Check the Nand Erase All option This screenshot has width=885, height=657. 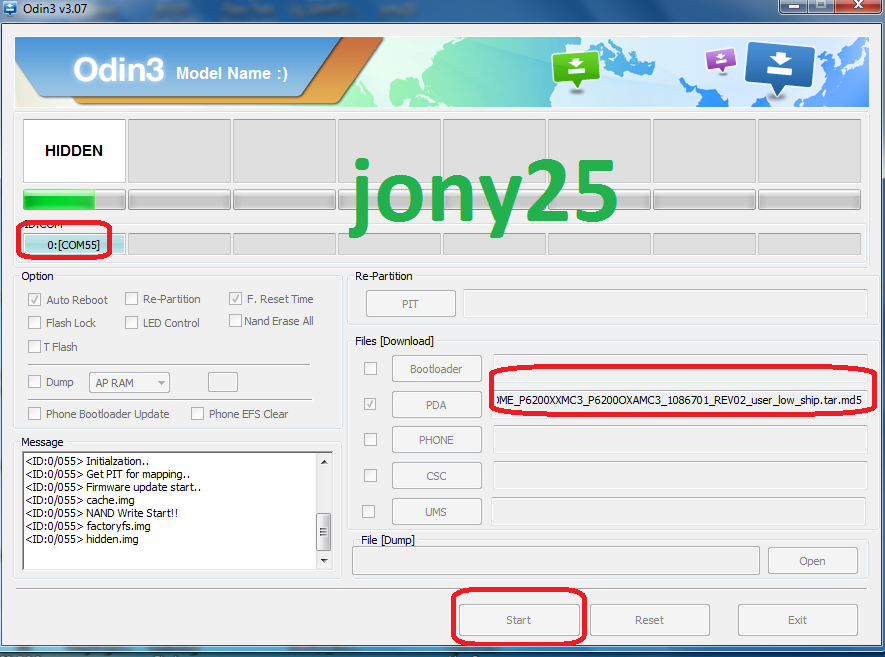coord(235,321)
